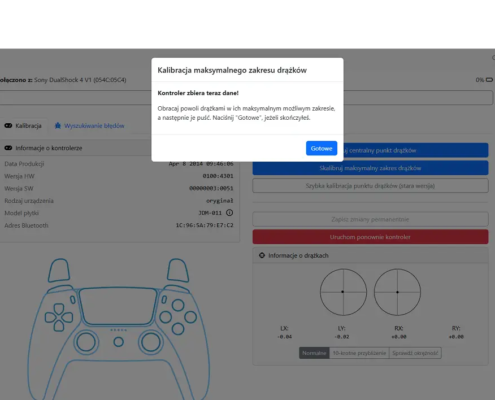The image size is (495, 400).
Task: Click the Gotowe button in the dialog
Action: (321, 148)
